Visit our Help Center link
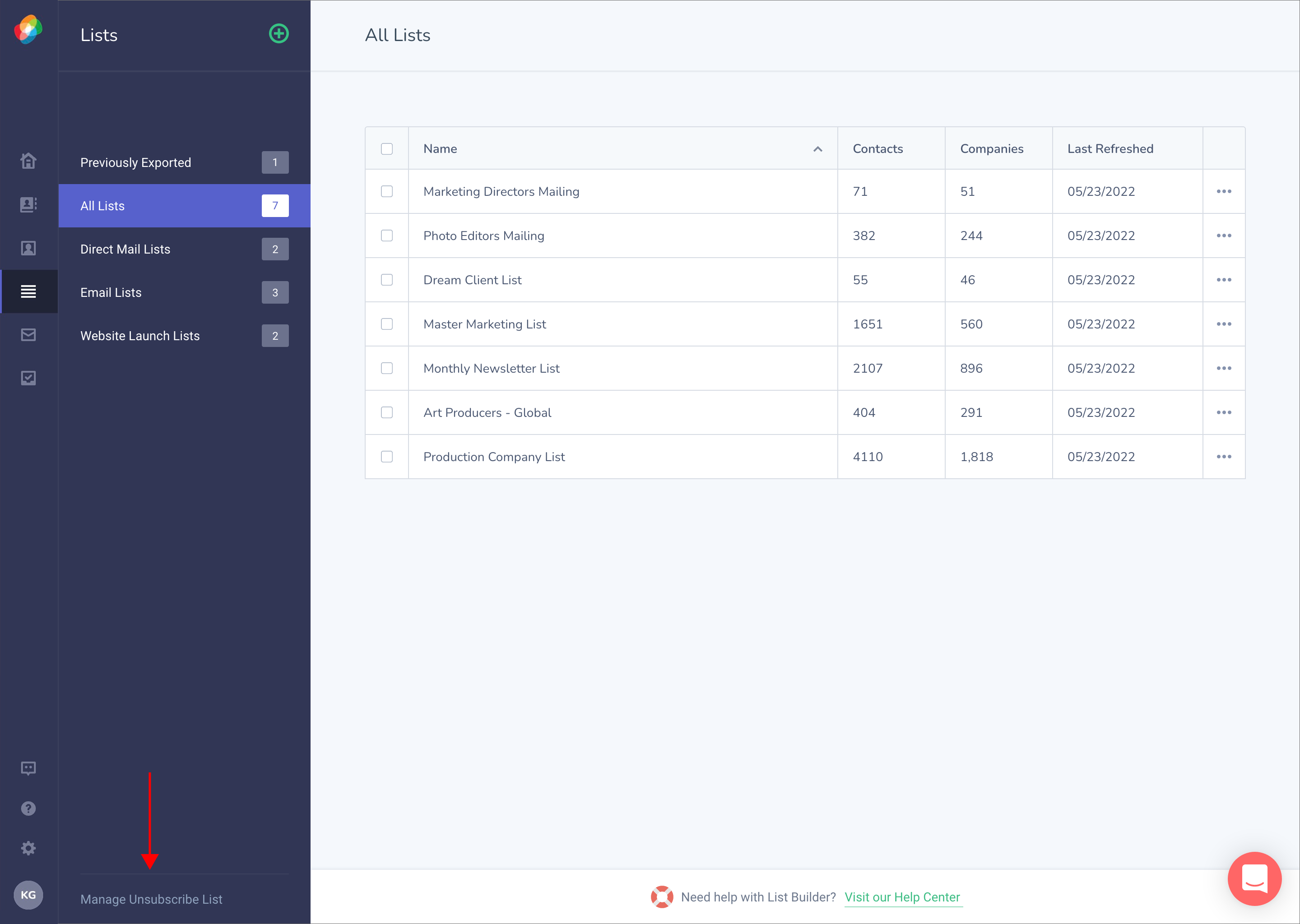1300x924 pixels. coord(902,897)
